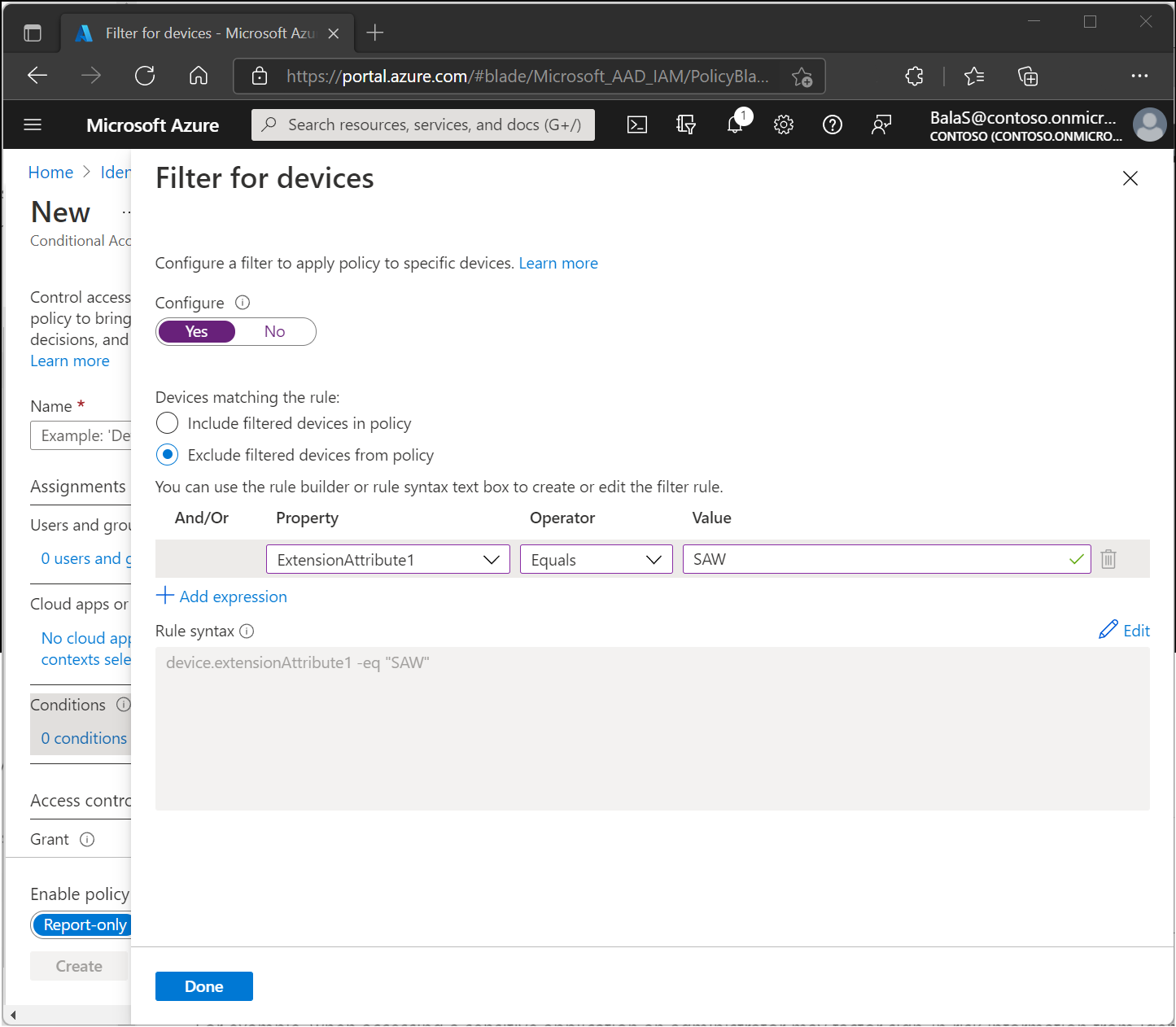Open the Azure portal hamburger menu
Screen dimensions: 1176x1027
(33, 125)
